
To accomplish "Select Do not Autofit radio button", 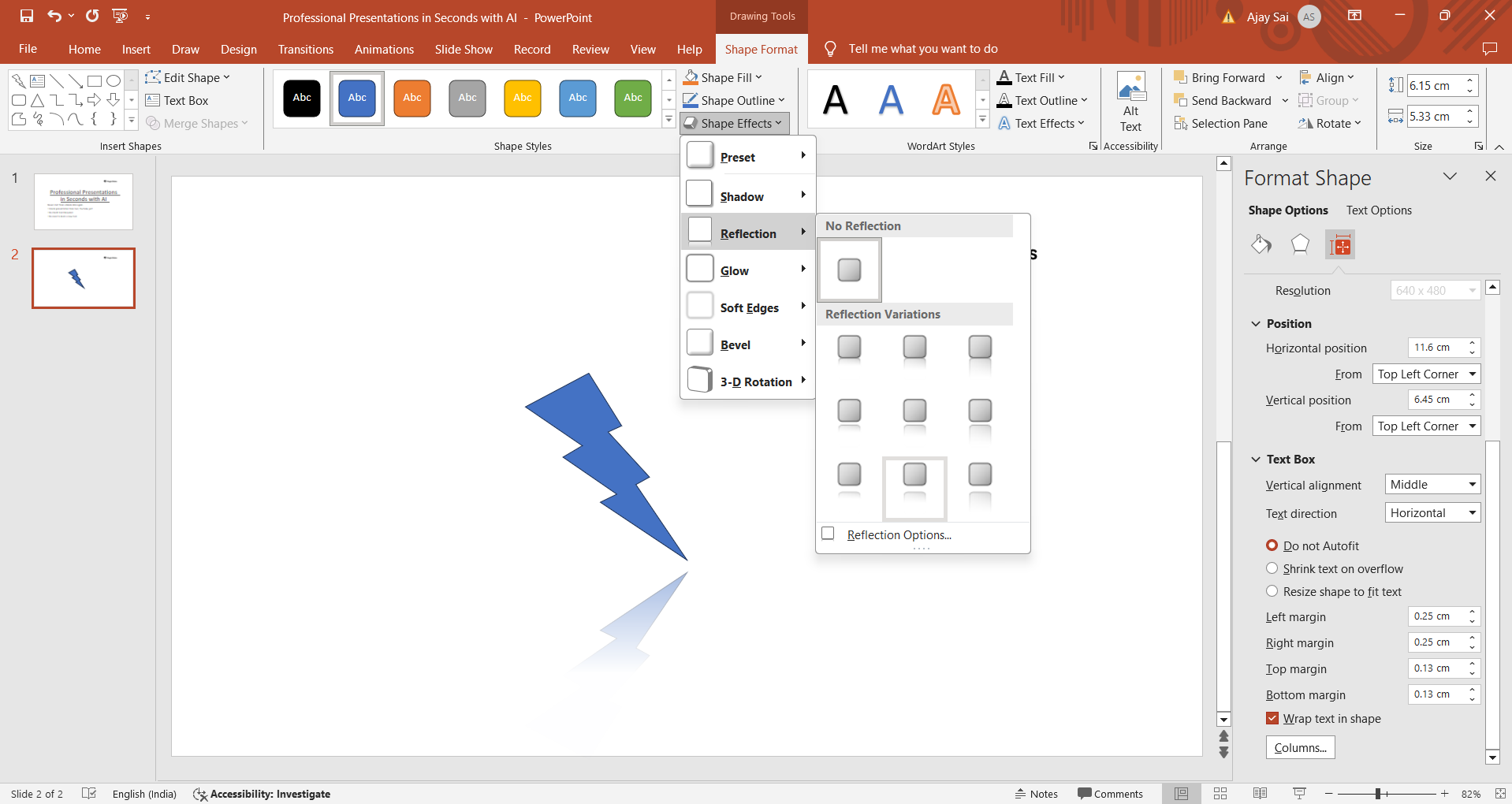I will tap(1272, 545).
